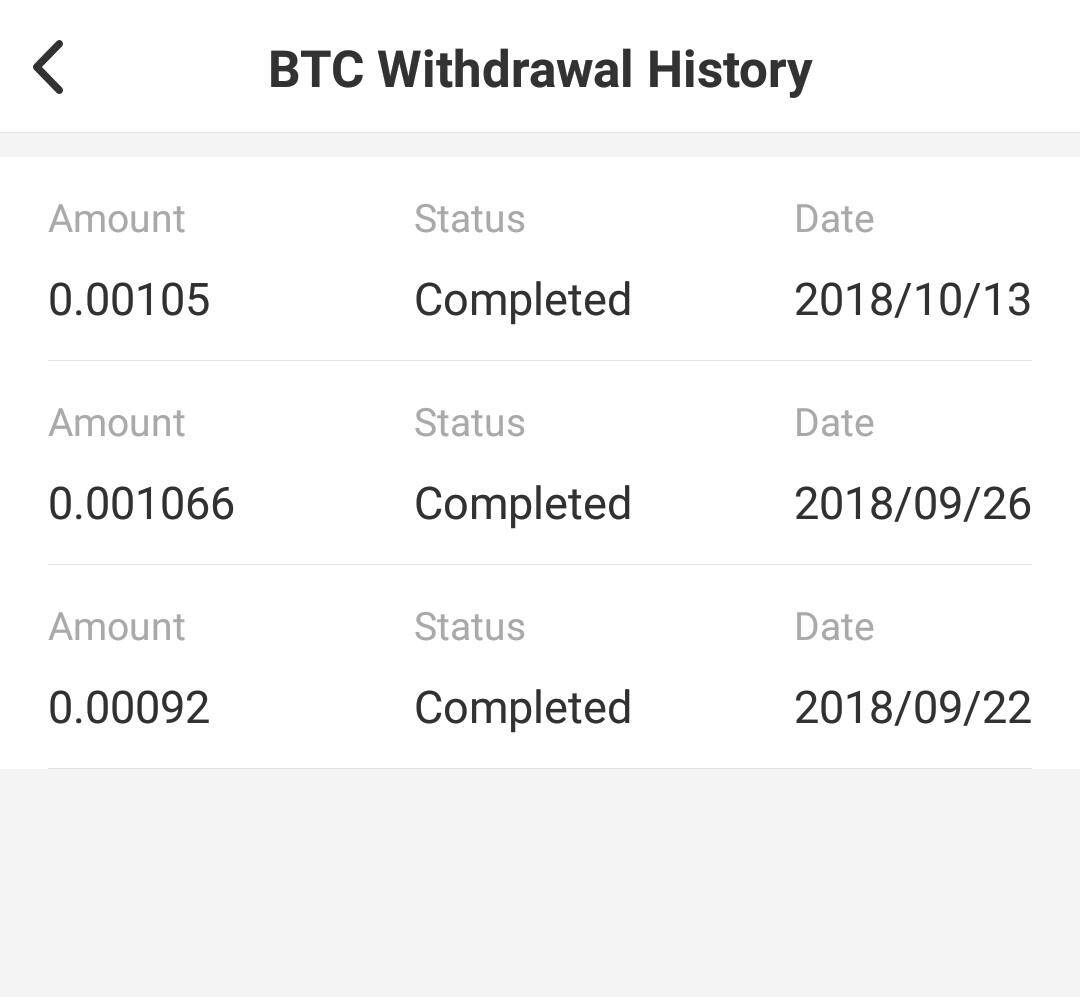This screenshot has width=1080, height=997.
Task: Click the Amount label above 0.00092
Action: (117, 627)
